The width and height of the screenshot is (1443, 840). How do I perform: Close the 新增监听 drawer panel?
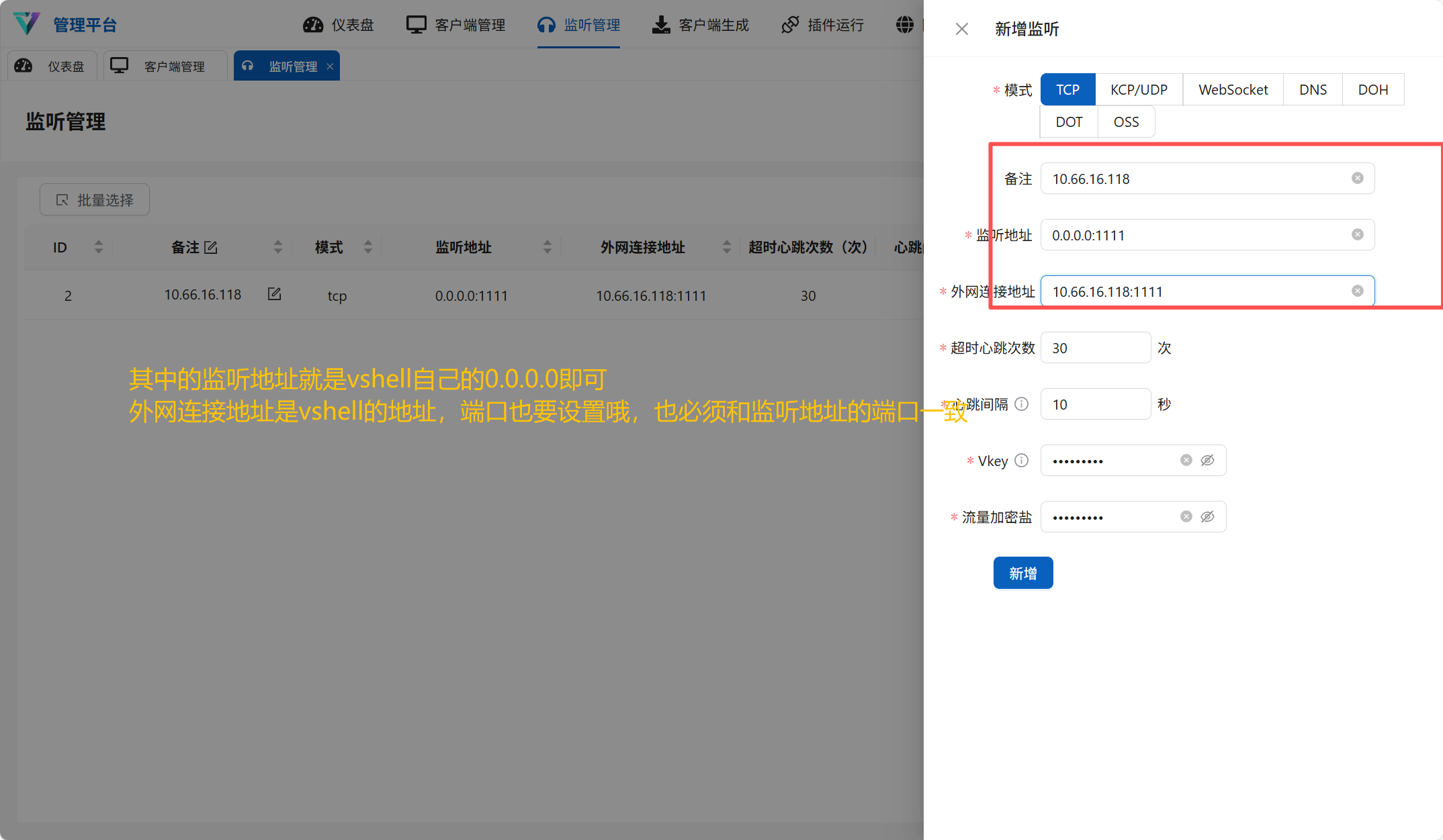pos(962,29)
